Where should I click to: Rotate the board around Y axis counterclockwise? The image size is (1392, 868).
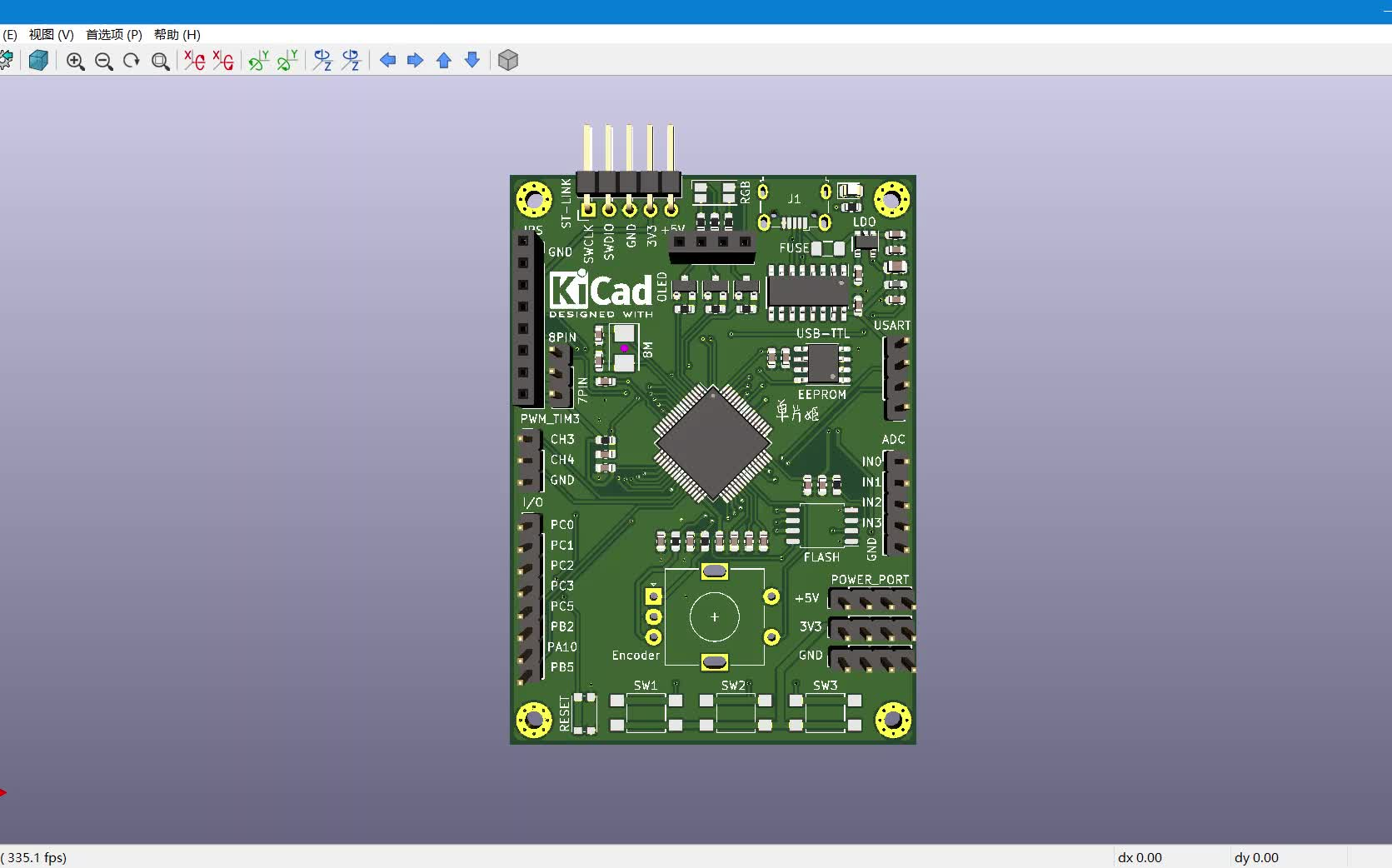287,61
